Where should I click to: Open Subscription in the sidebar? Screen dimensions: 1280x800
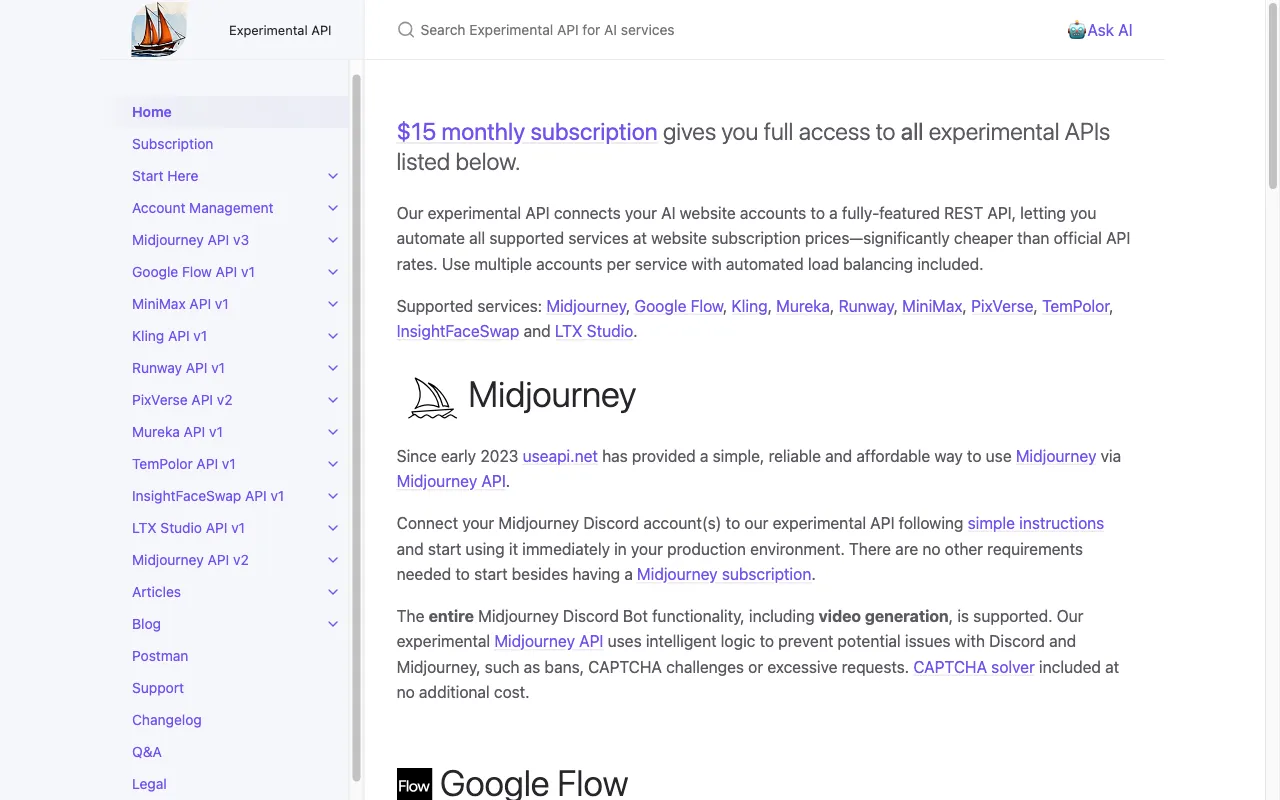[x=172, y=144]
